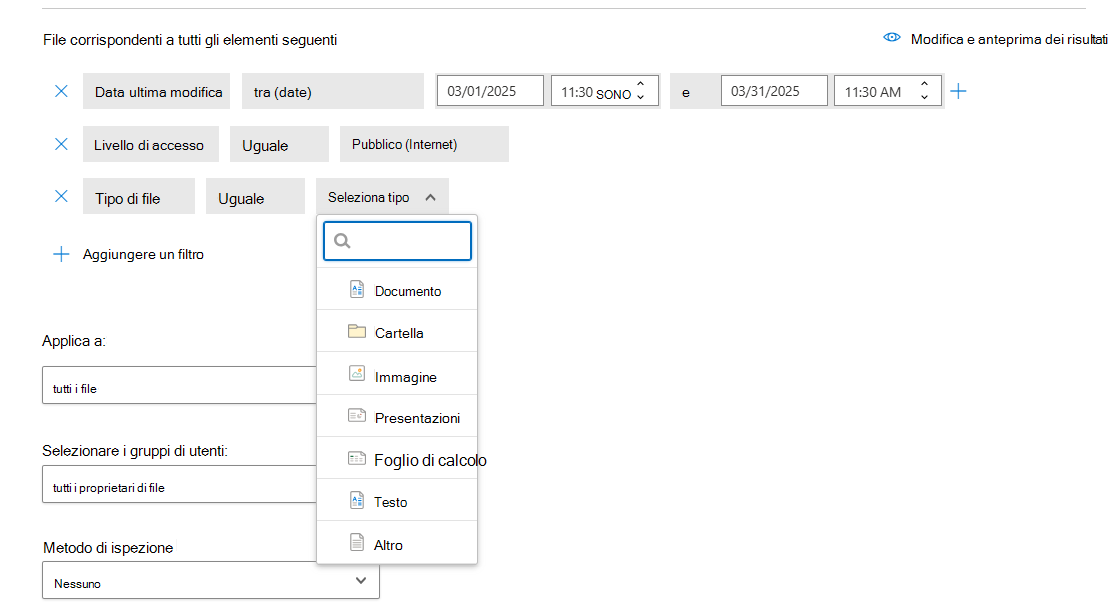Select Presentazioni file type
Viewport: 1119px width, 609px height.
pyautogui.click(x=417, y=418)
